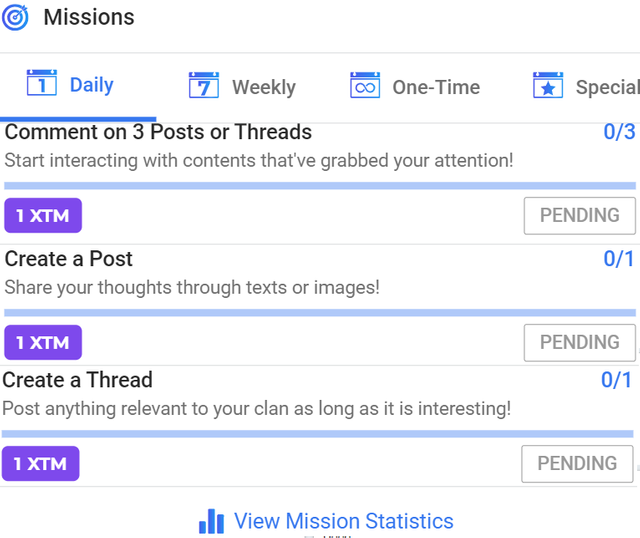Click the 1 XTM badge under Comment mission
640x538 pixels.
(x=43, y=216)
